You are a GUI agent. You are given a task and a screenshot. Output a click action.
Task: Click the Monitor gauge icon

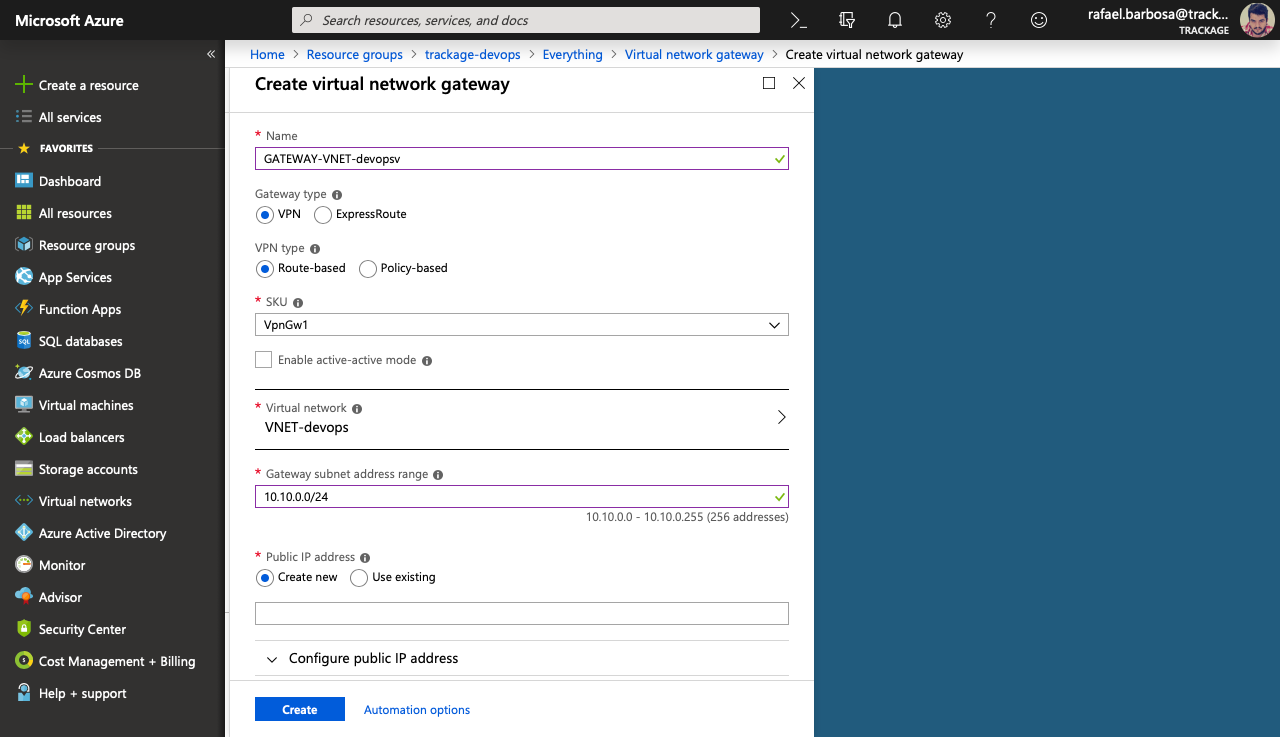tap(24, 565)
